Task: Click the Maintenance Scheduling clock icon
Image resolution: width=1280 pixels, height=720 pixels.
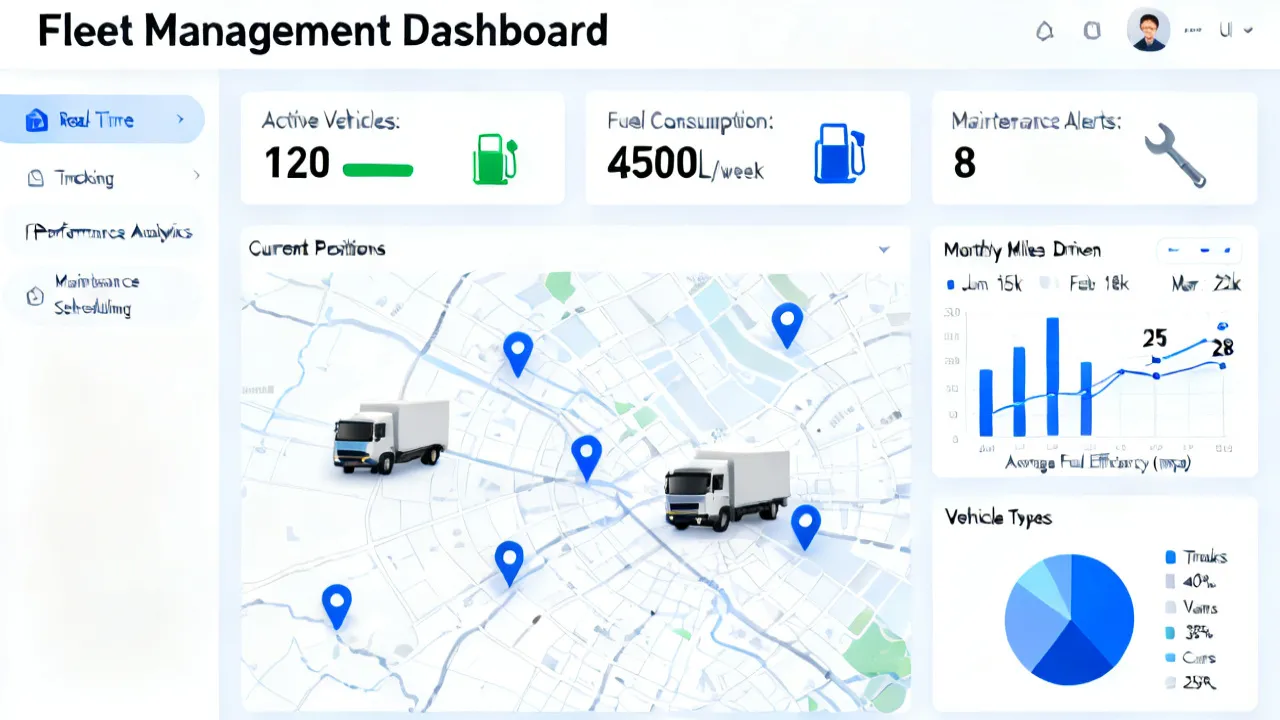Action: 36,295
